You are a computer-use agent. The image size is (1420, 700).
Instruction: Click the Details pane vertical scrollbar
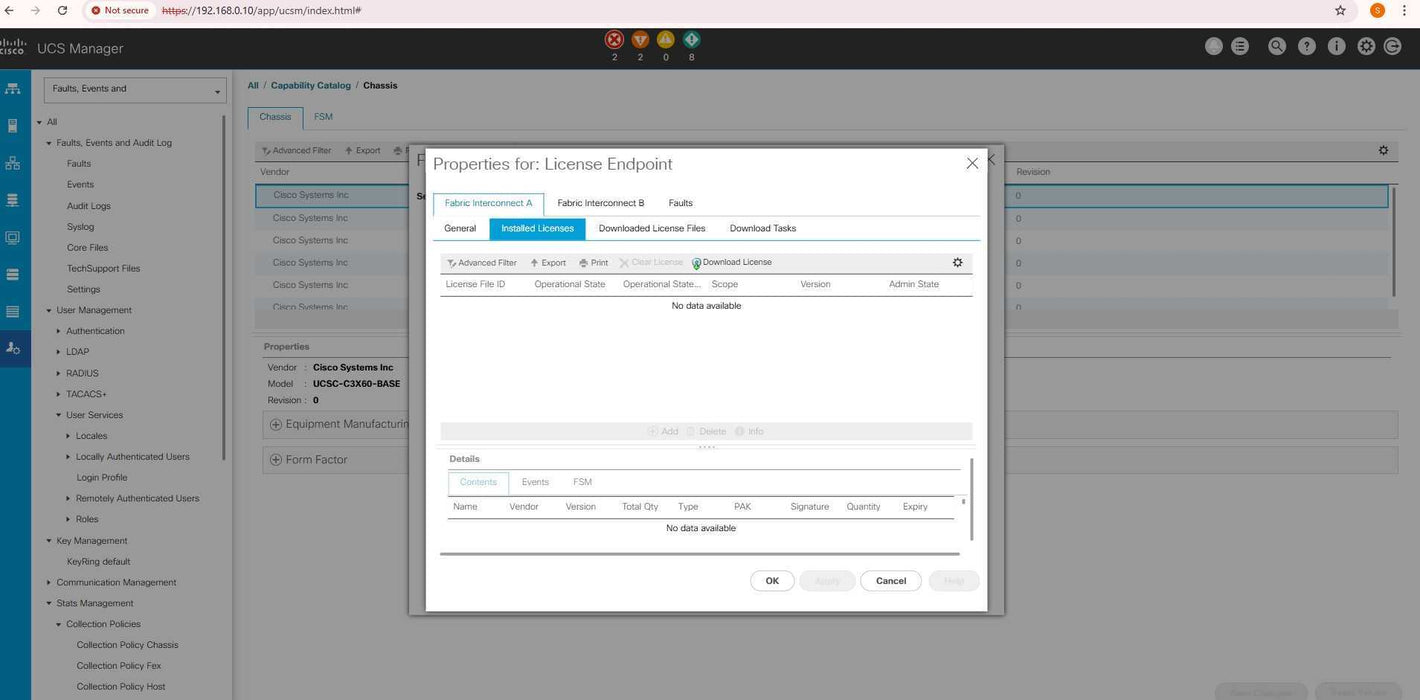(971, 500)
